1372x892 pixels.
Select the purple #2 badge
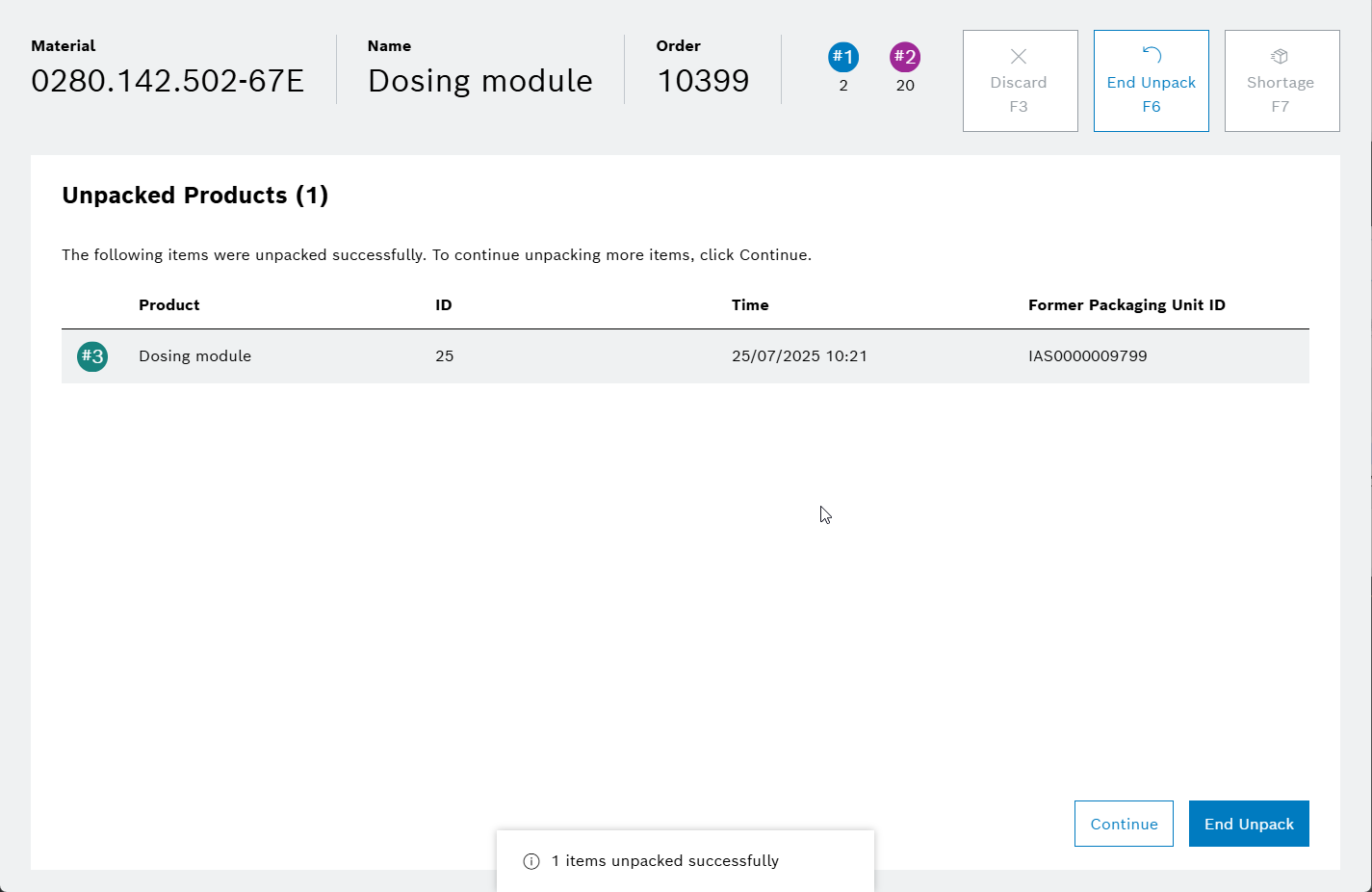click(904, 57)
